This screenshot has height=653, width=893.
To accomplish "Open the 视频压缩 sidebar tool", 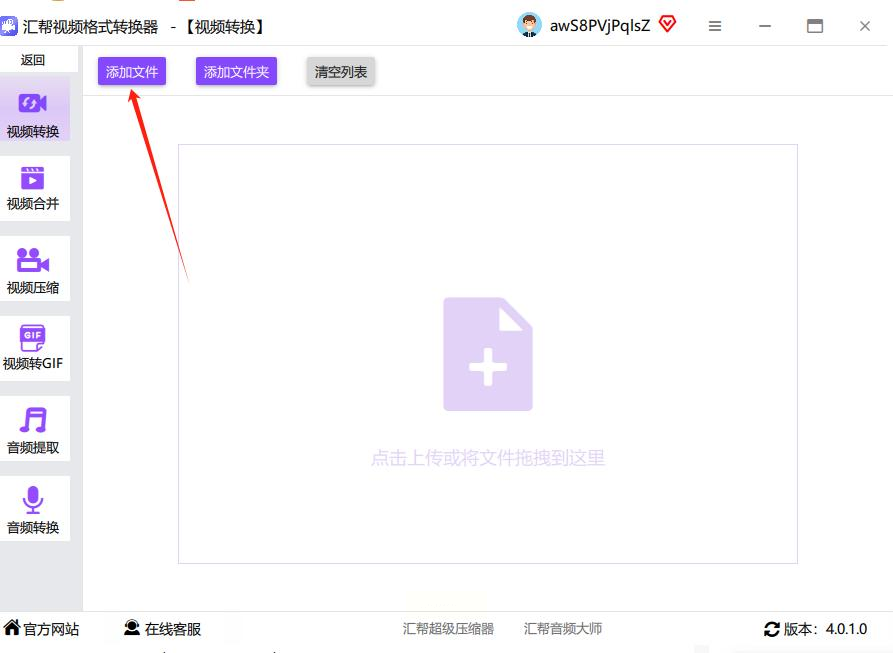I will point(33,268).
